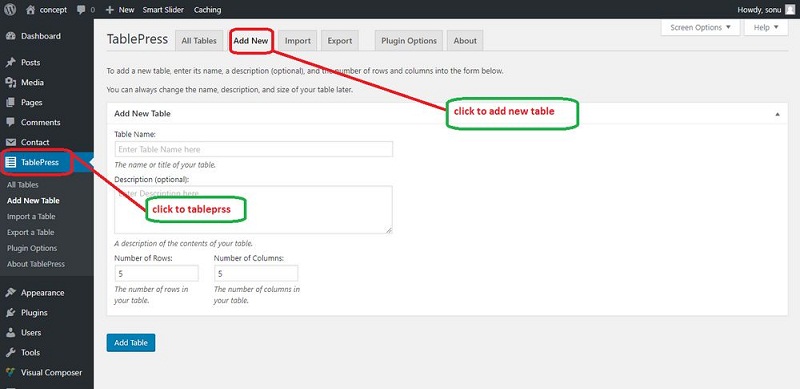The height and width of the screenshot is (389, 800).
Task: Click the sonu user avatar
Action: click(790, 9)
